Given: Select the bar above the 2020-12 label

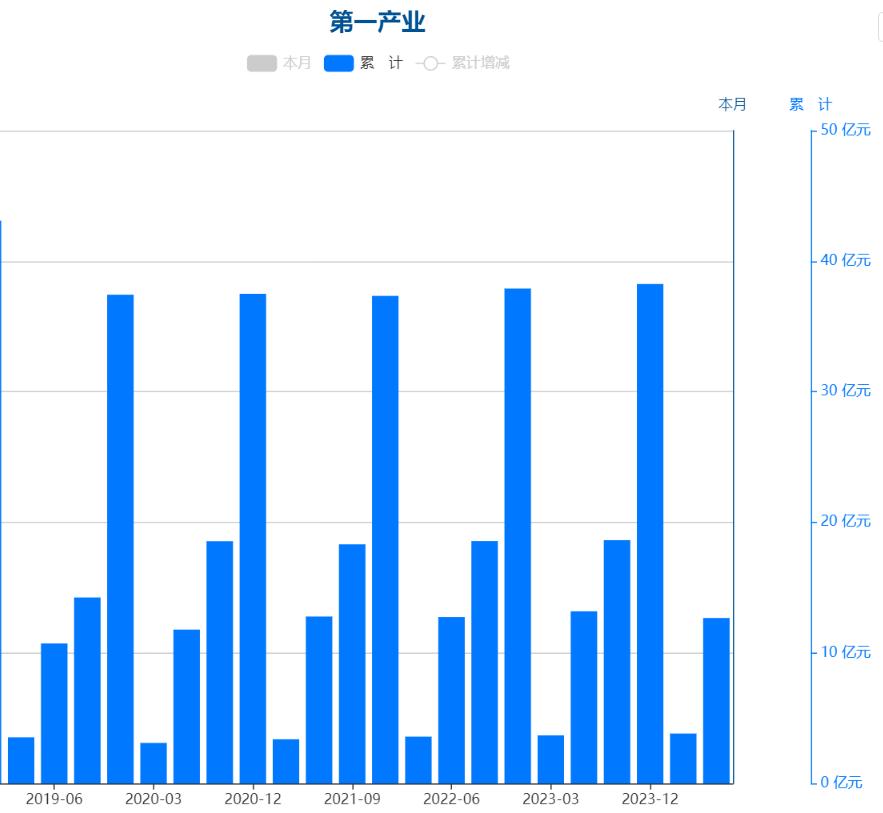Looking at the screenshot, I should click(x=253, y=538).
